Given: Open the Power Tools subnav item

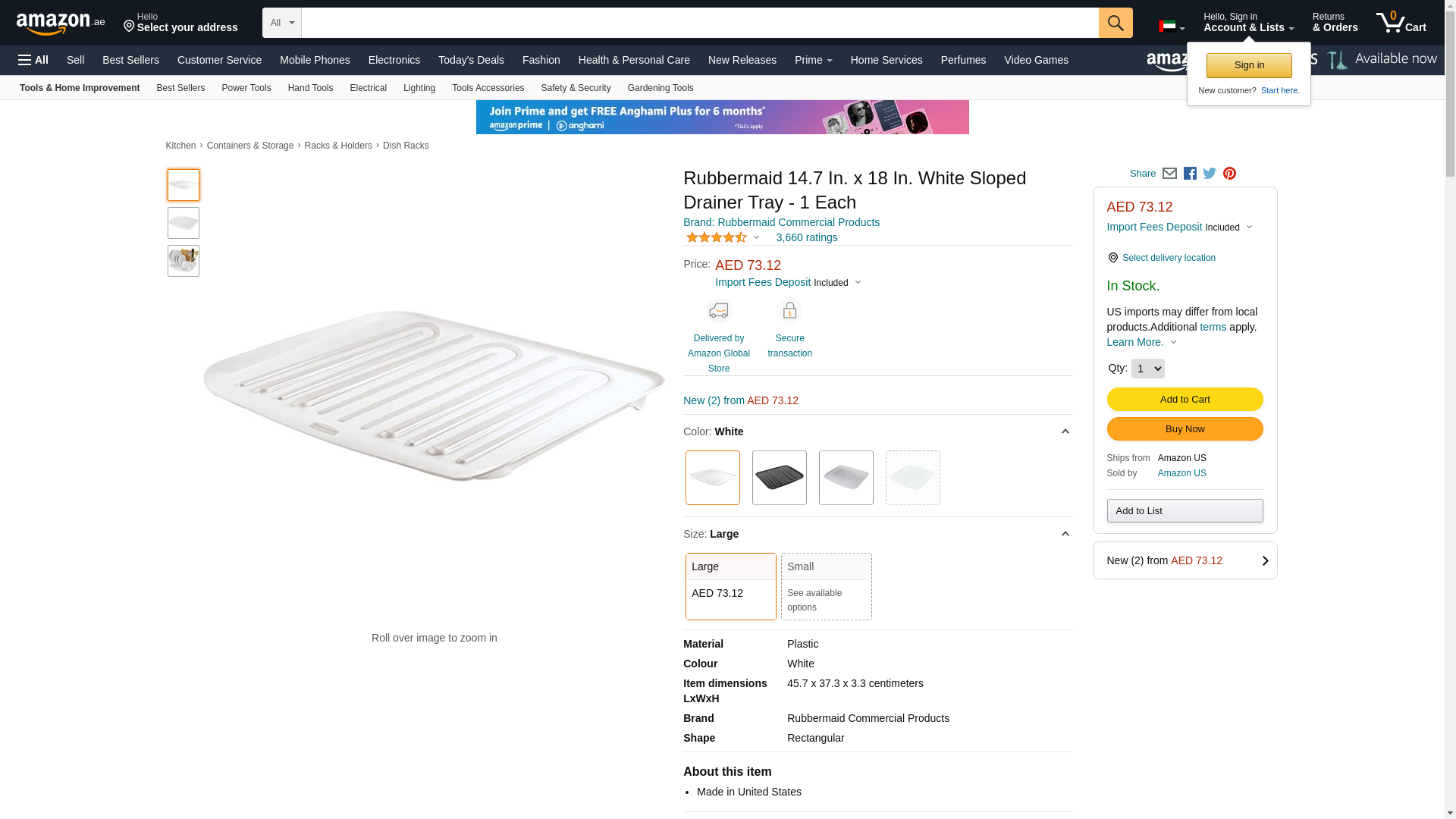Looking at the screenshot, I should point(246,88).
